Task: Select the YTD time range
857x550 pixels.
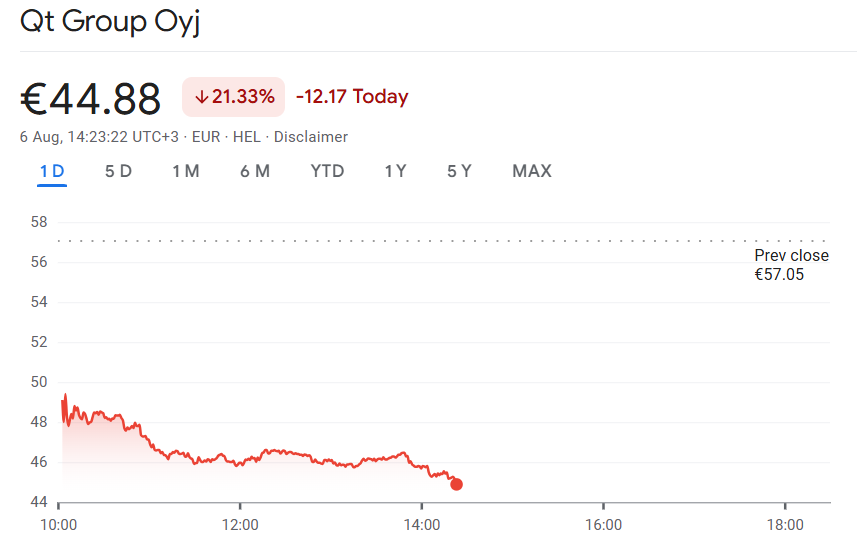Action: [x=327, y=171]
